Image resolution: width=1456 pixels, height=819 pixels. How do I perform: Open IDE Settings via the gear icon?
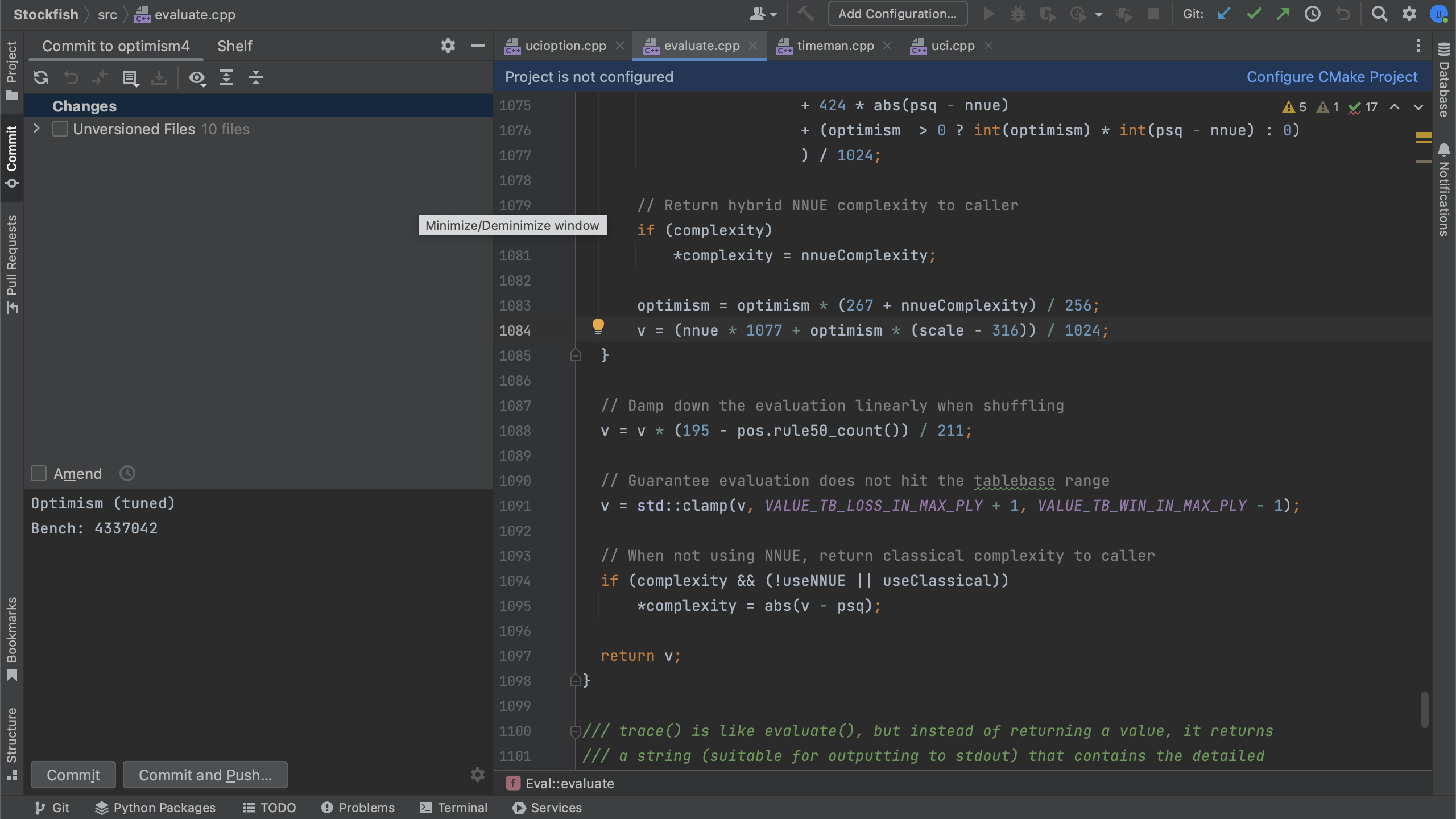click(1410, 14)
